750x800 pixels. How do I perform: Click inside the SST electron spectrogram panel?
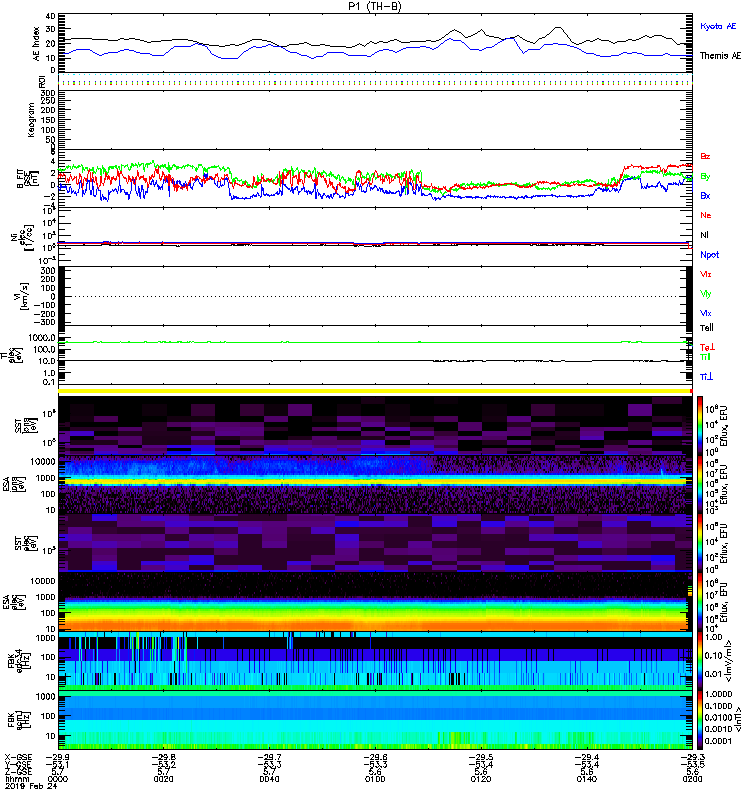point(375,543)
